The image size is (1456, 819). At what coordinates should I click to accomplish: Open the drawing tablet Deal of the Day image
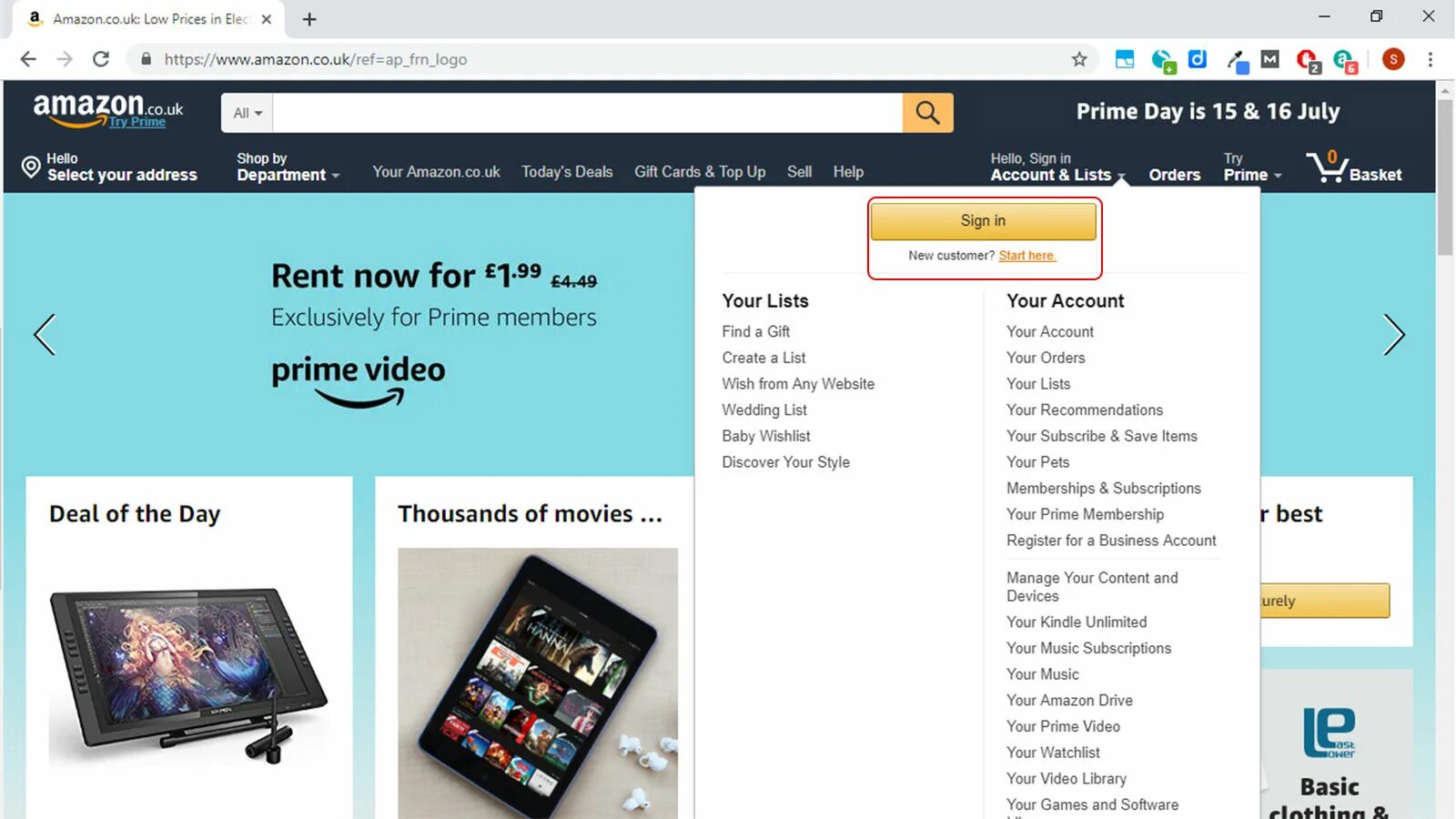[x=189, y=676]
